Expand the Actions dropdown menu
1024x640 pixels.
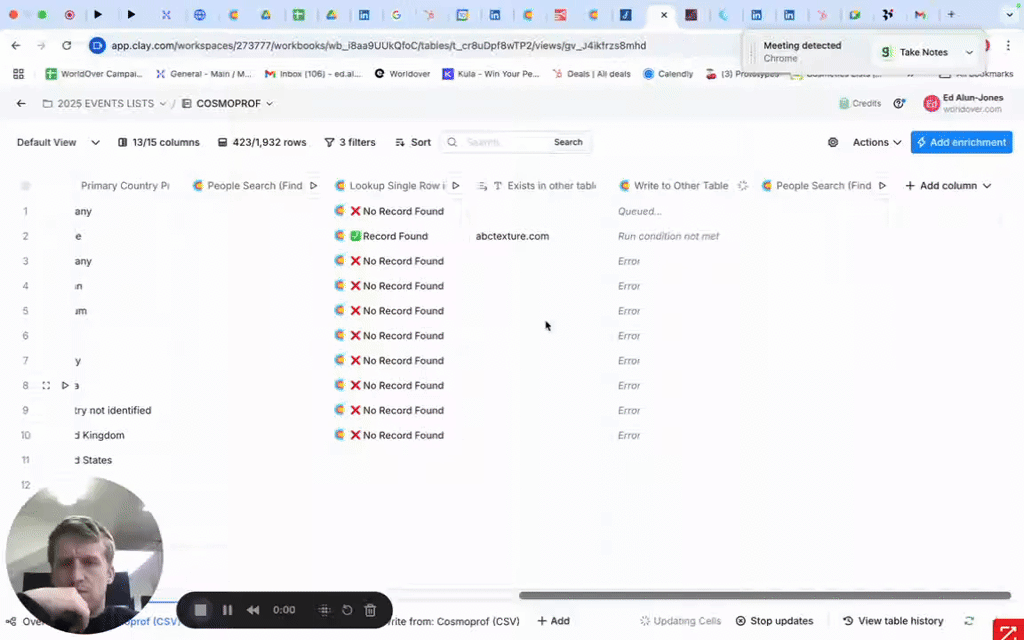tap(877, 143)
